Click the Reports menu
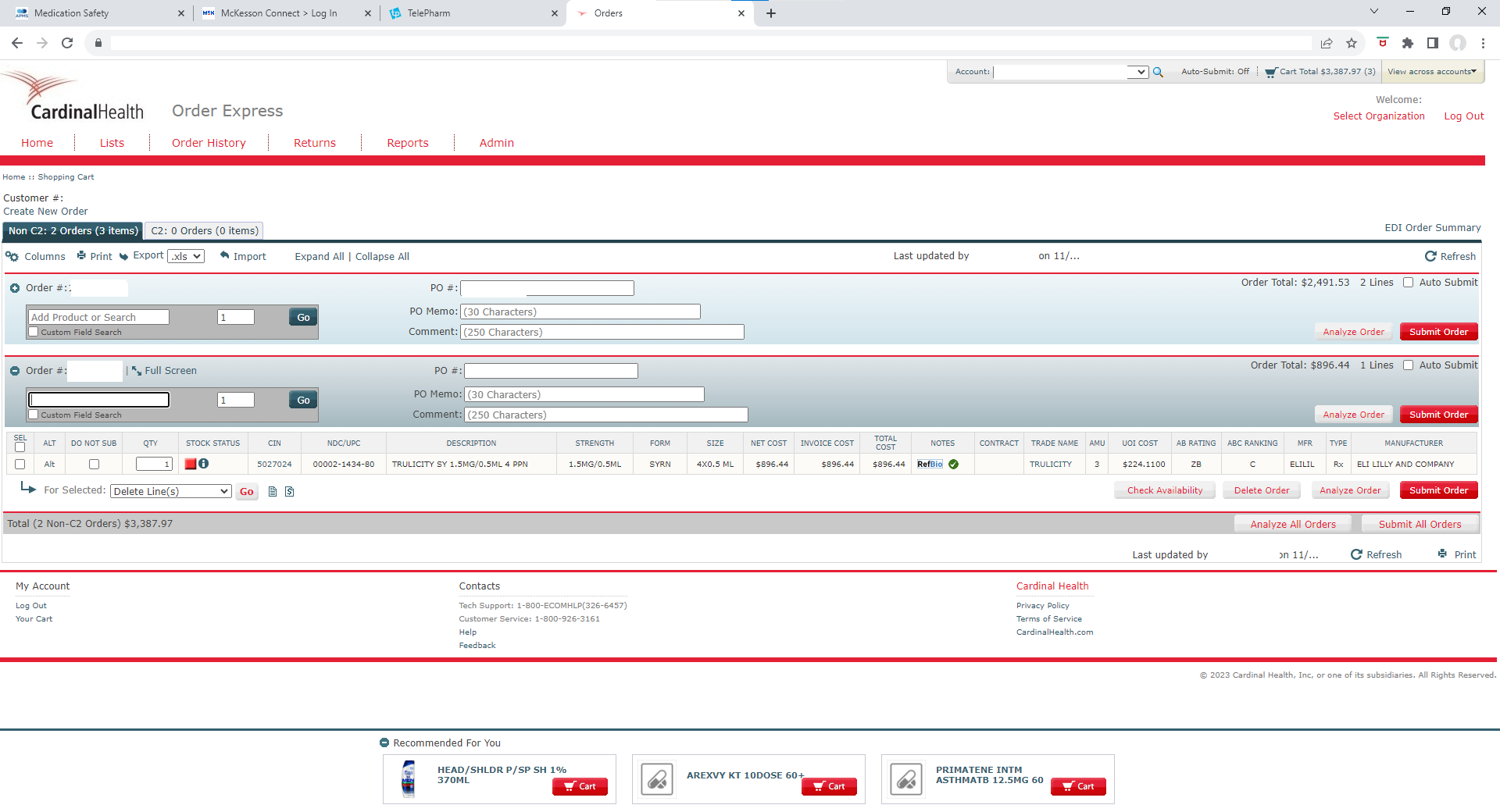Image resolution: width=1500 pixels, height=812 pixels. tap(408, 143)
